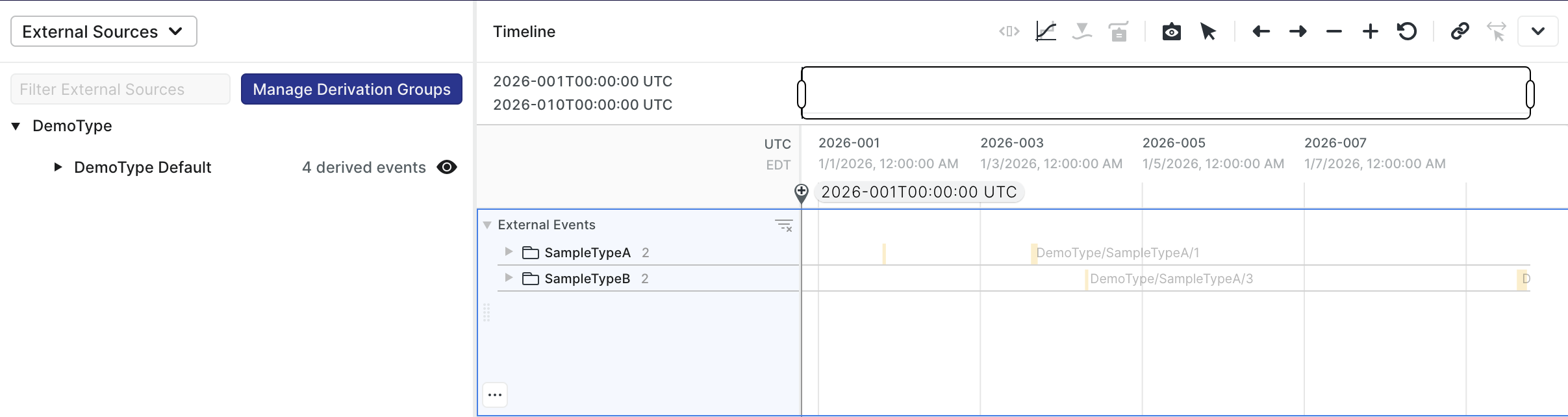The image size is (1568, 417).
Task: Shift timeline right with right arrow
Action: (1298, 32)
